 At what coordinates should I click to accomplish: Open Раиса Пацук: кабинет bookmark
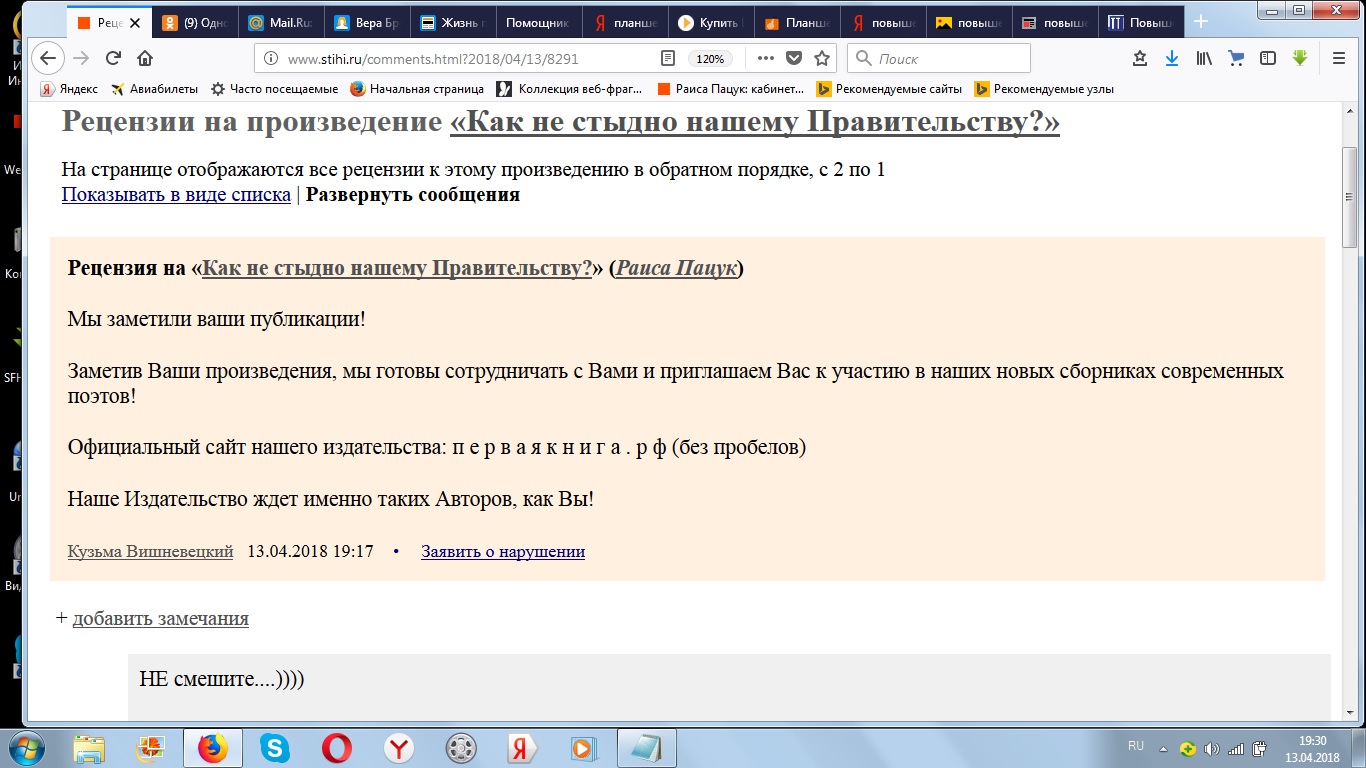coord(731,89)
